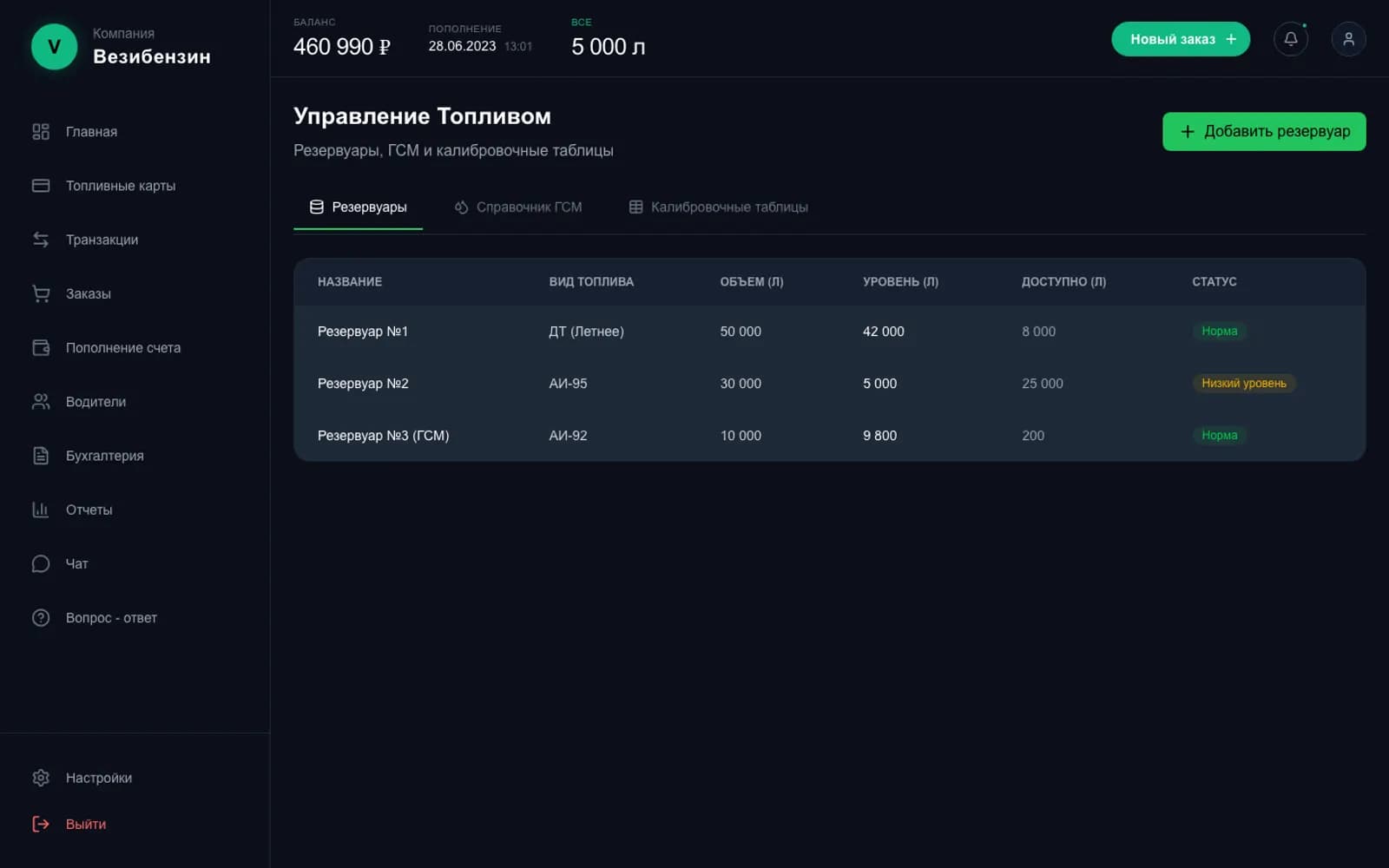1389x868 pixels.
Task: Open Чат speech bubble icon
Action: point(41,564)
